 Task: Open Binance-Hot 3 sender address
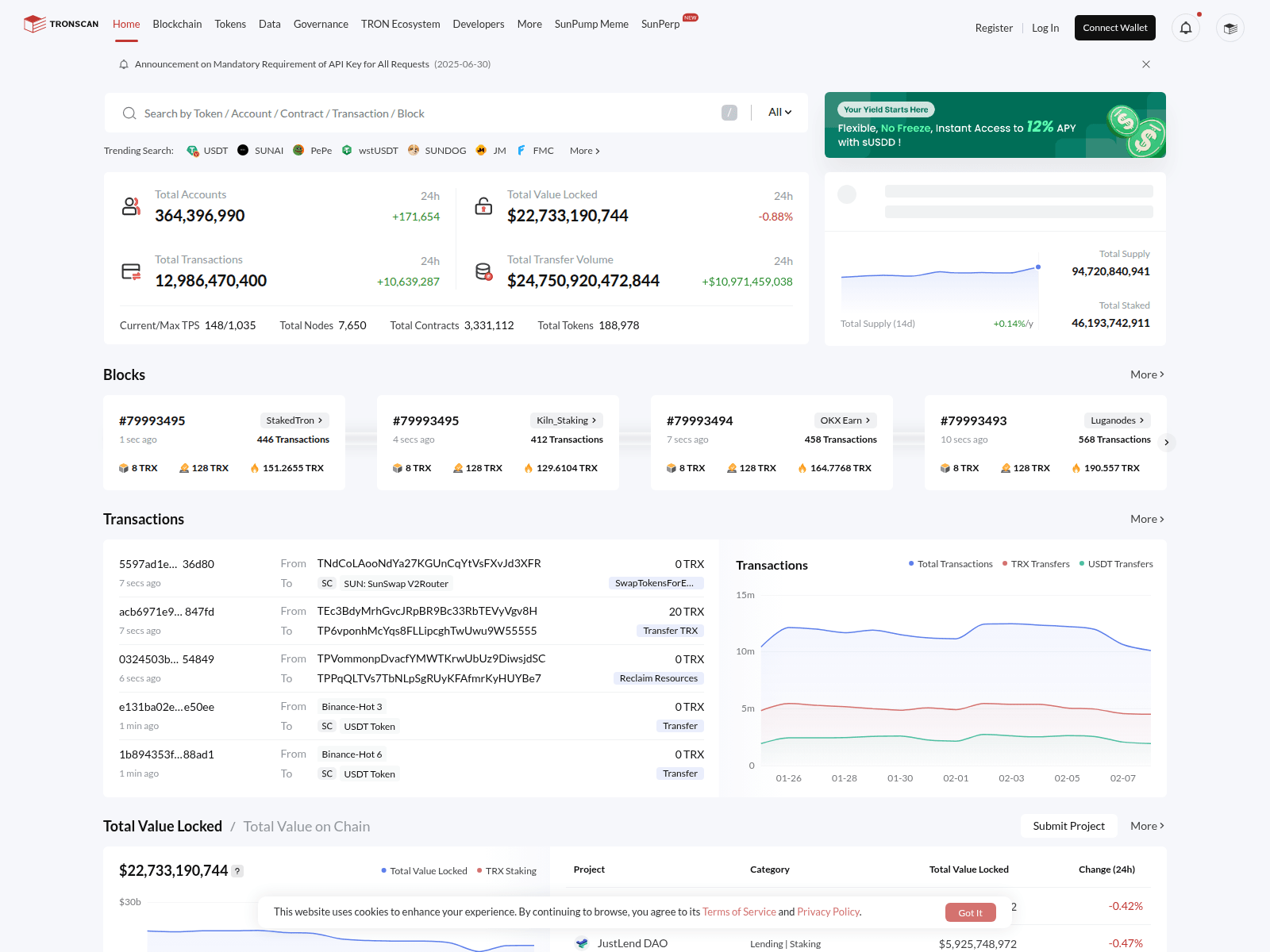[x=352, y=707]
